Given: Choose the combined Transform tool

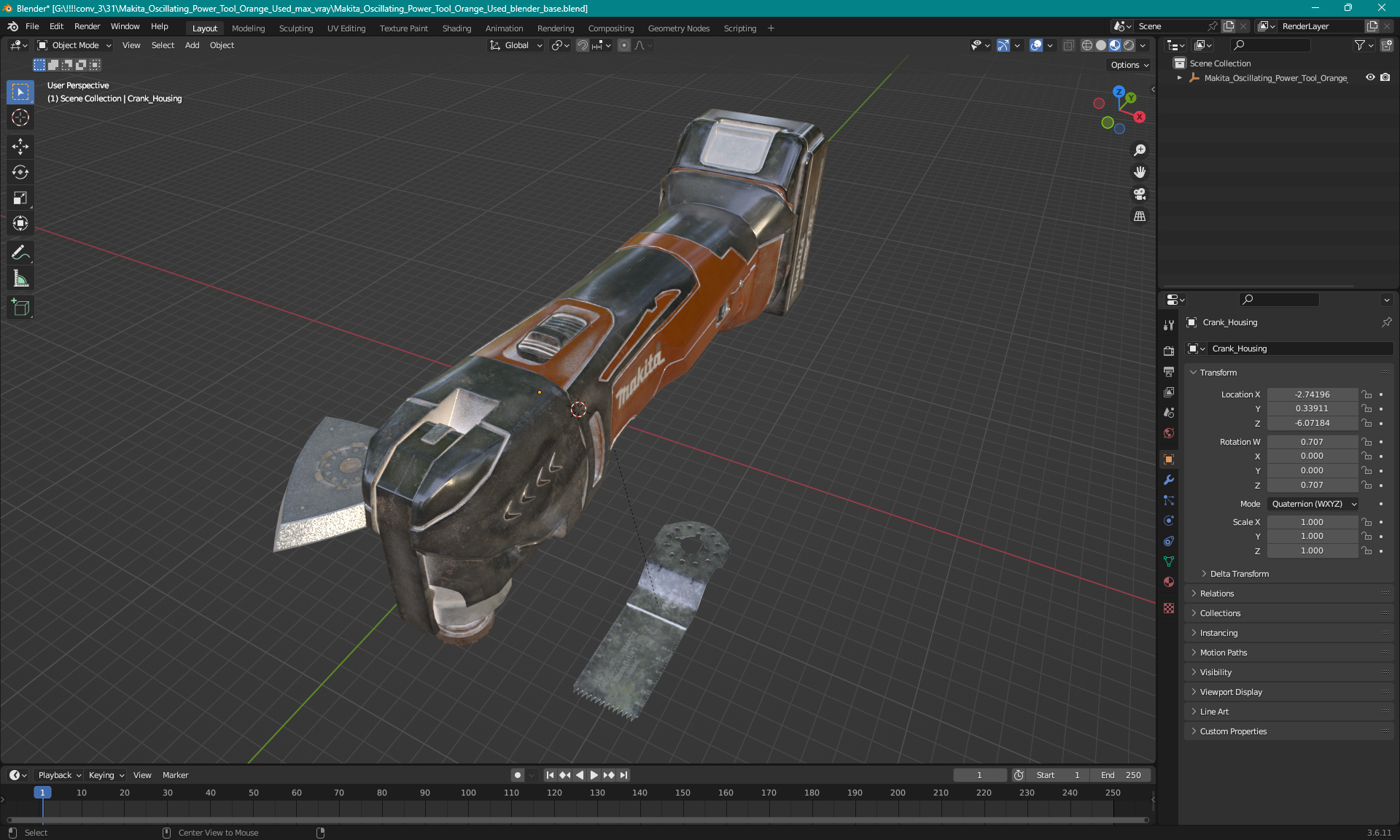Looking at the screenshot, I should coord(20,223).
